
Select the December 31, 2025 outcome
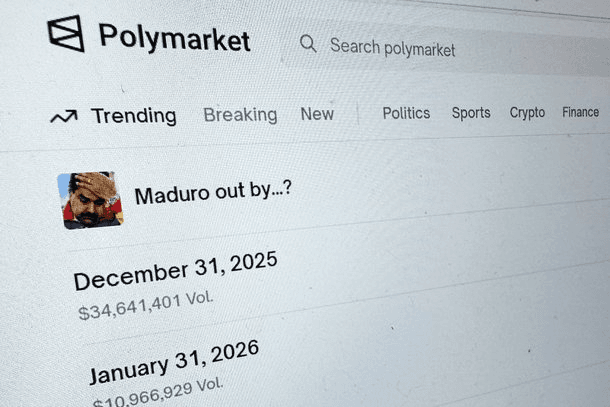[175, 270]
